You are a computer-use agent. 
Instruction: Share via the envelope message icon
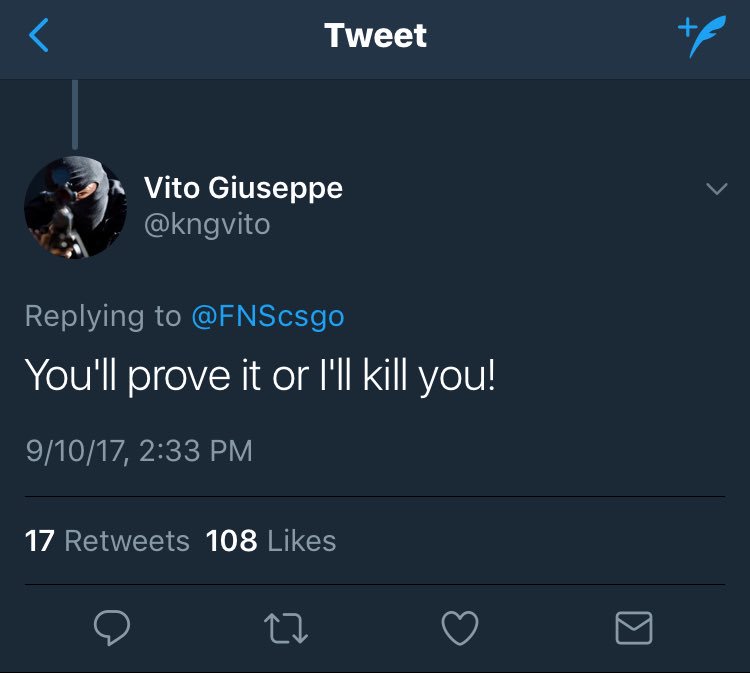633,627
